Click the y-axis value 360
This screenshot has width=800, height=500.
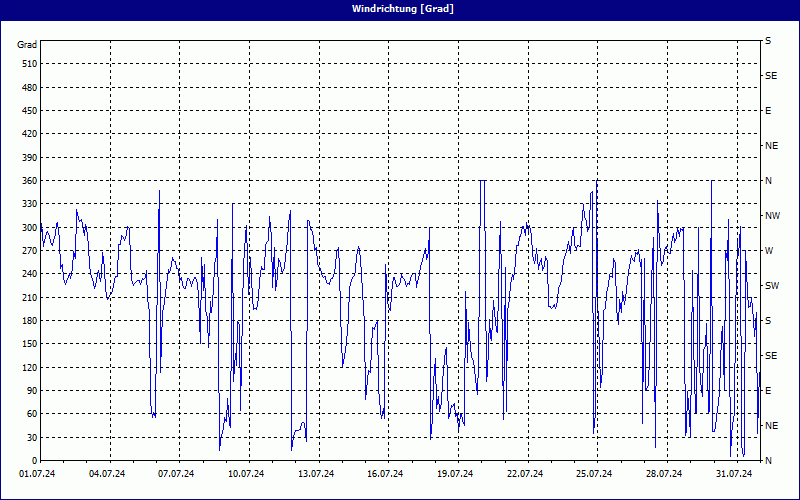(x=30, y=181)
